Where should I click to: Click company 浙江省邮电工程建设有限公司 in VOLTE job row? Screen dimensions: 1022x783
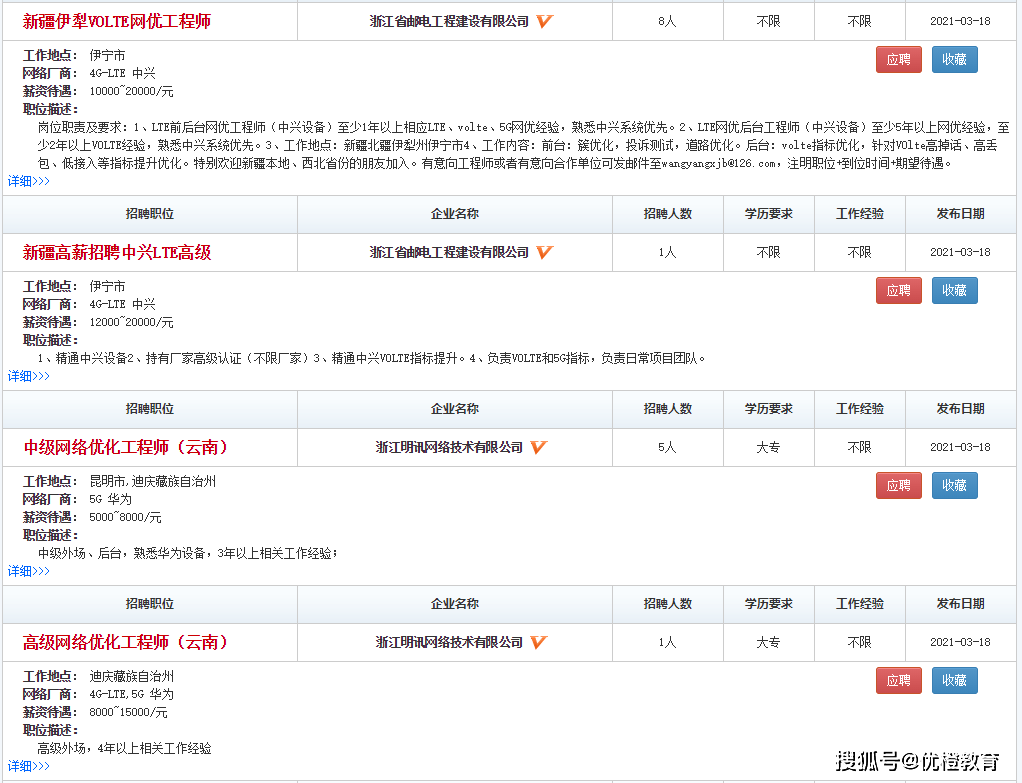(449, 22)
